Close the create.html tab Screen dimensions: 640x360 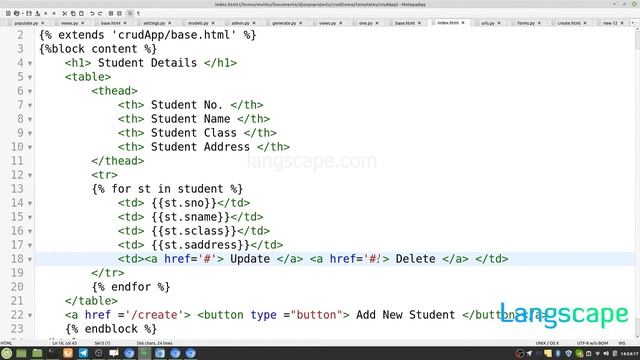tap(585, 23)
